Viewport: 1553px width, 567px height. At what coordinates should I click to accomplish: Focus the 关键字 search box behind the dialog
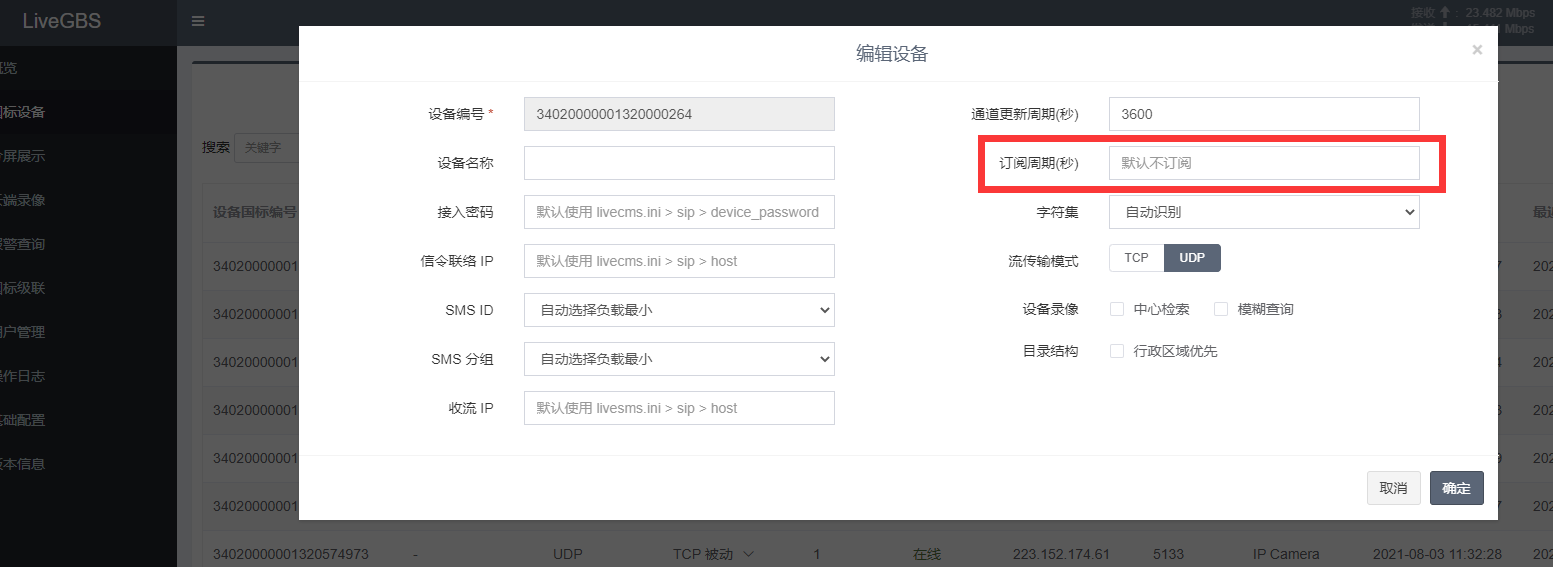tap(267, 147)
